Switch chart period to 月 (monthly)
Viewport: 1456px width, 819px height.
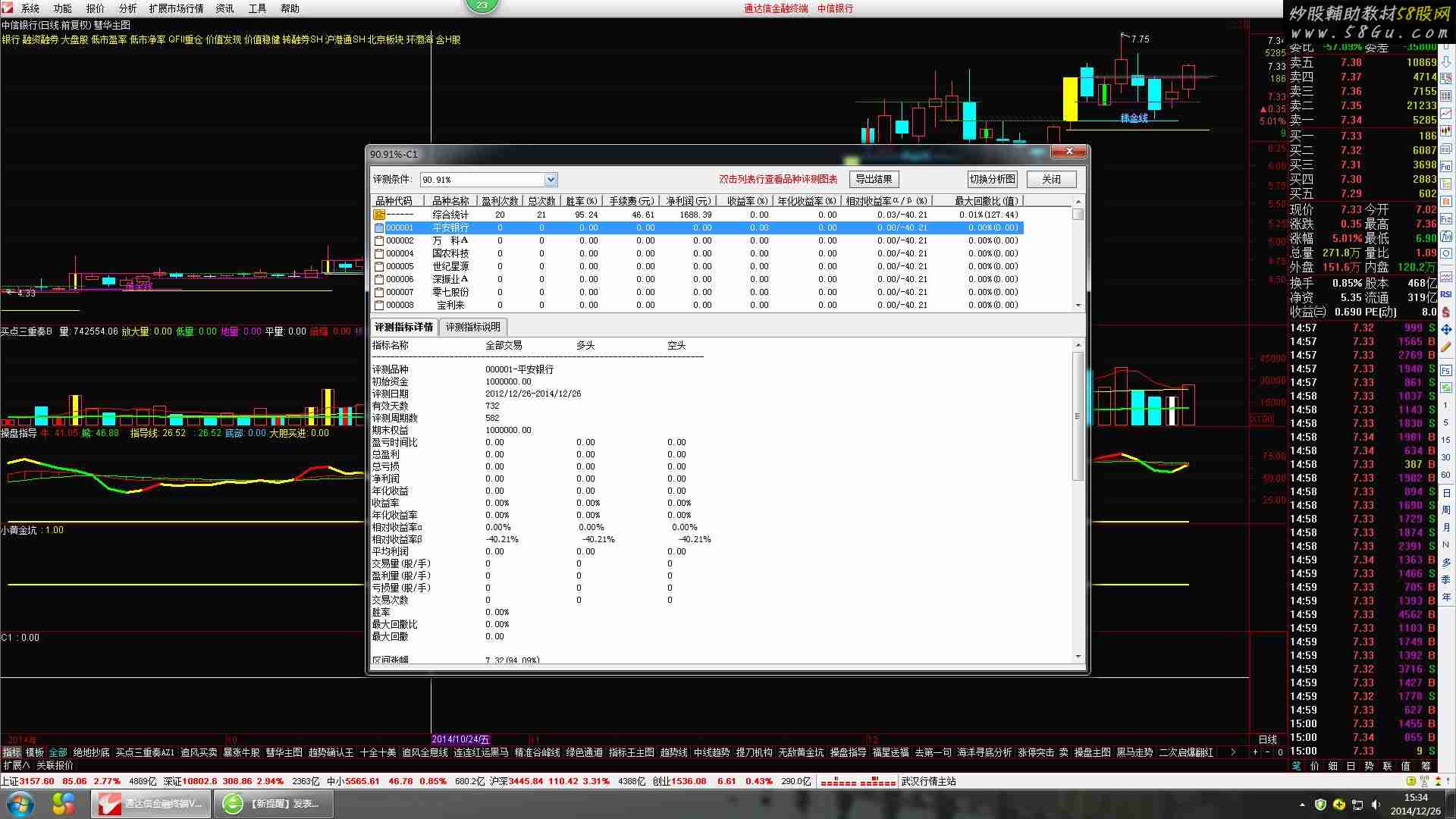tap(1446, 527)
